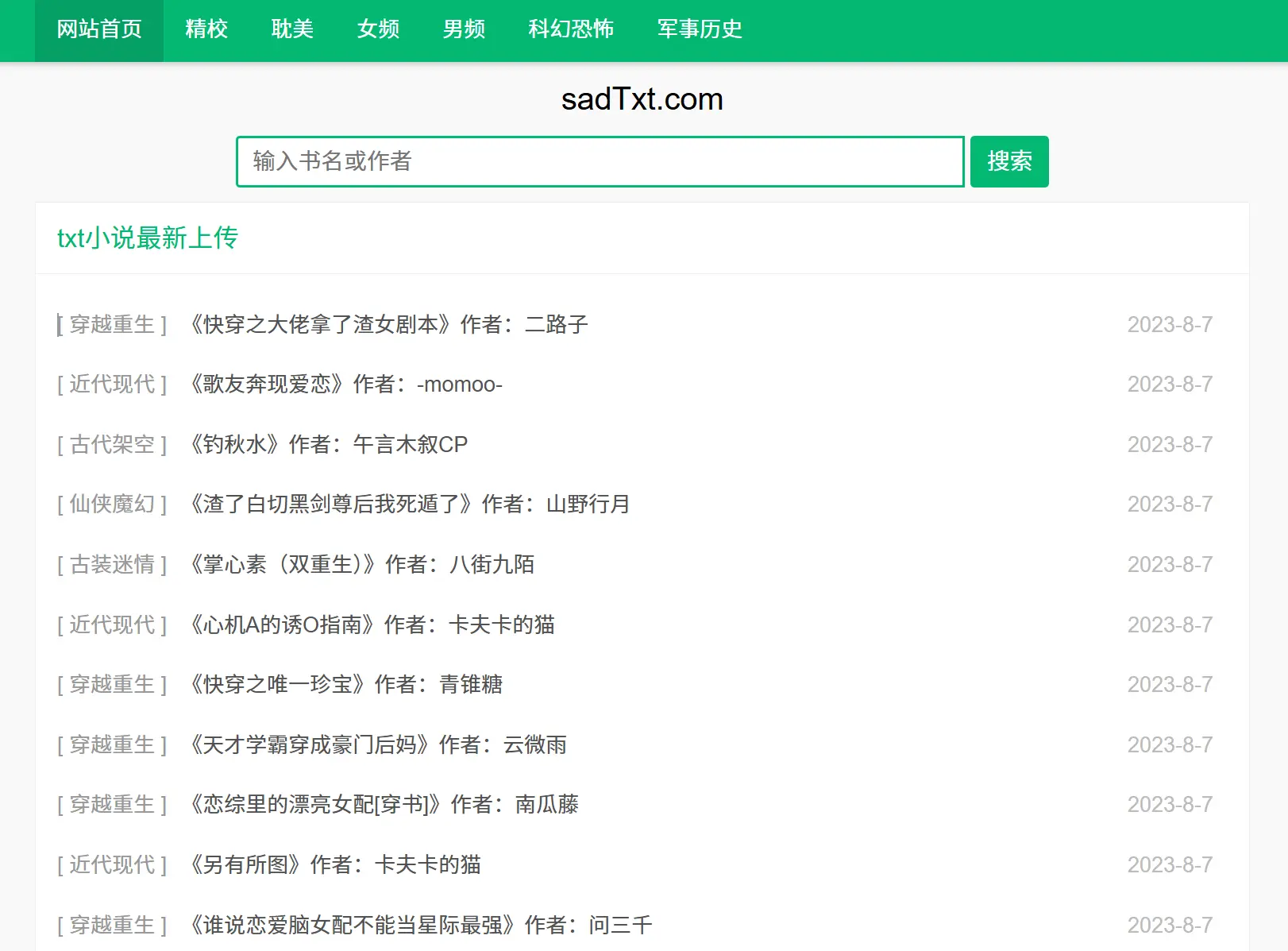Select the 女频 navigation item
1288x951 pixels.
378,29
